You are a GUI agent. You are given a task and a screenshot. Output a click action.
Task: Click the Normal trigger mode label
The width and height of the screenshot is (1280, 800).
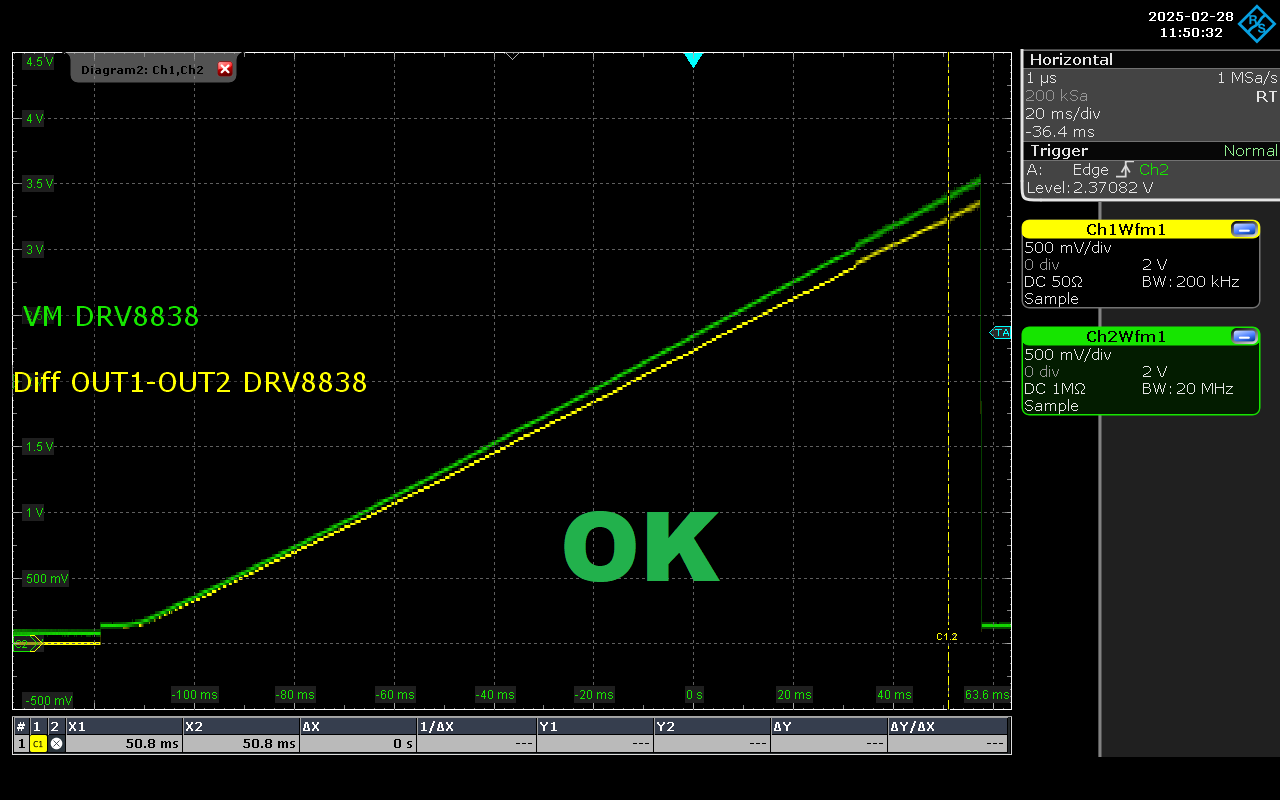(1250, 151)
